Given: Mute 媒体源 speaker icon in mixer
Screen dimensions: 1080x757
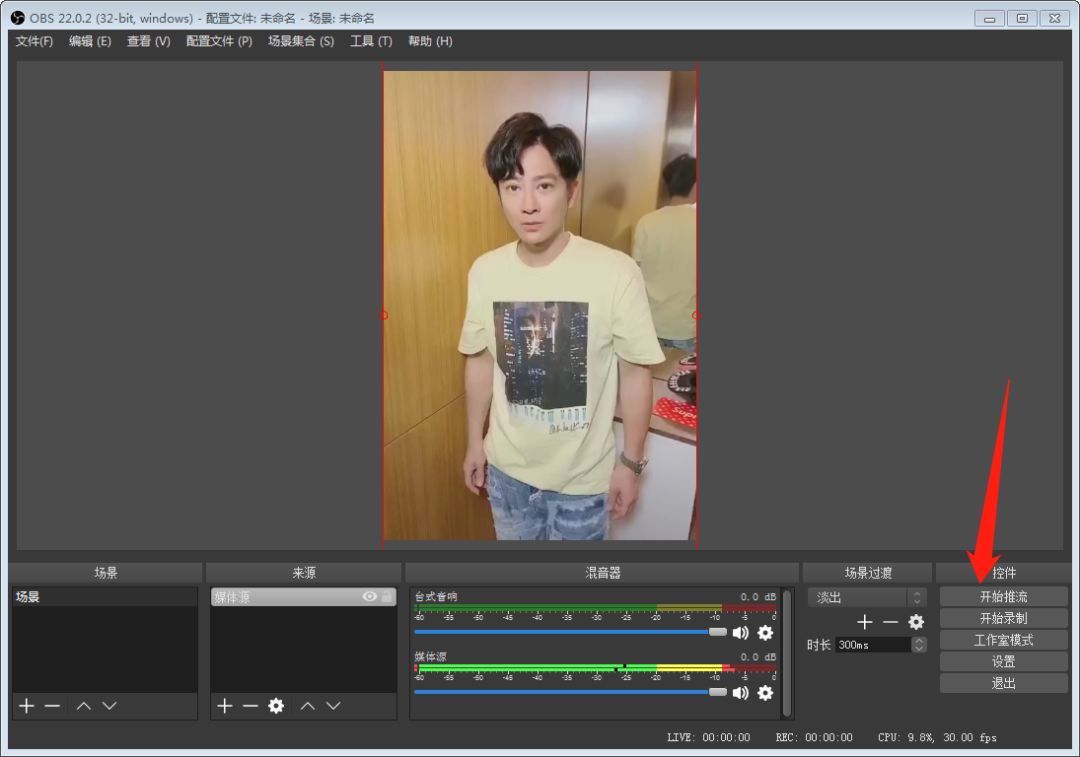Looking at the screenshot, I should click(x=740, y=693).
